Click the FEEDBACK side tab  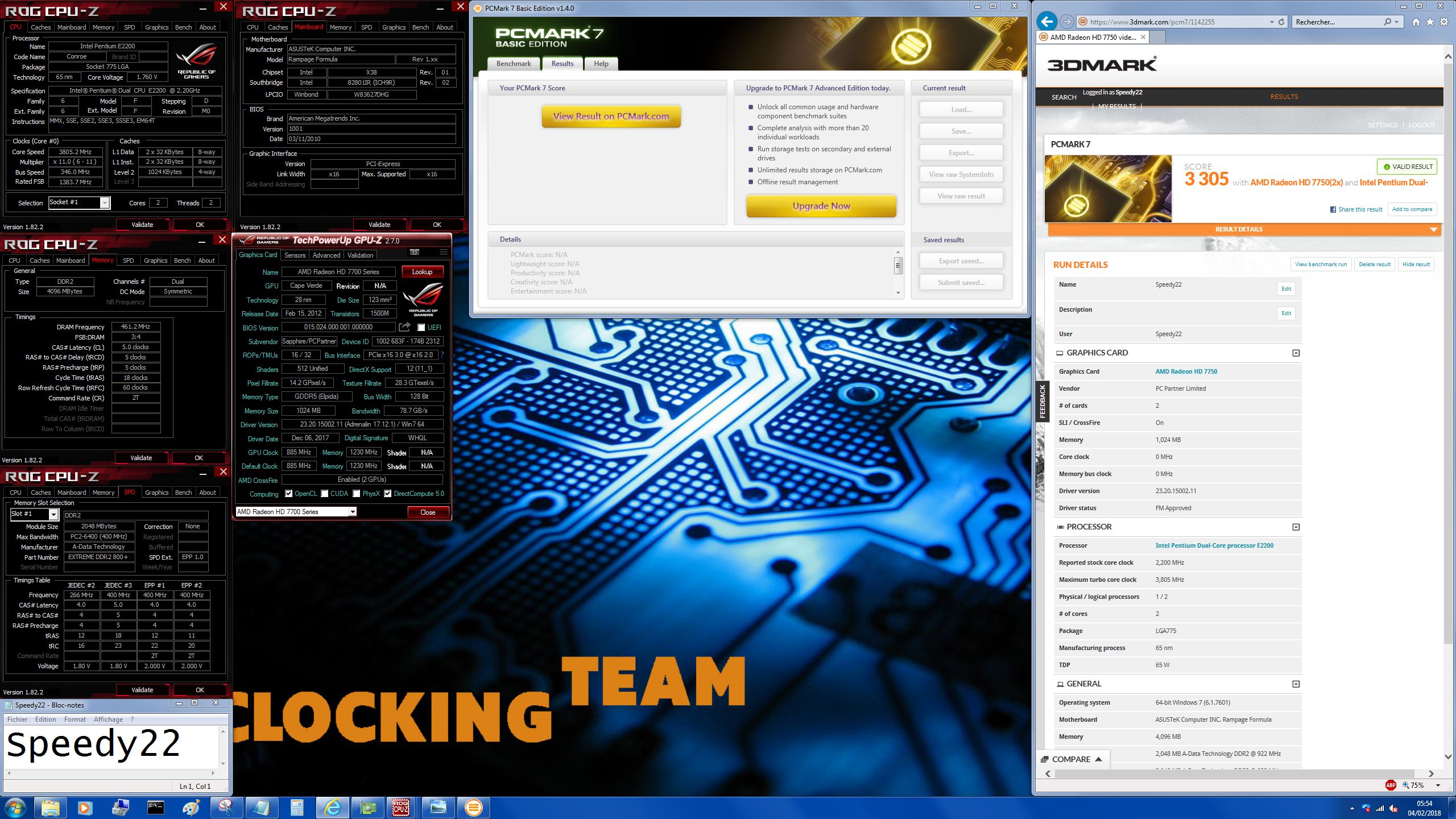click(1043, 402)
